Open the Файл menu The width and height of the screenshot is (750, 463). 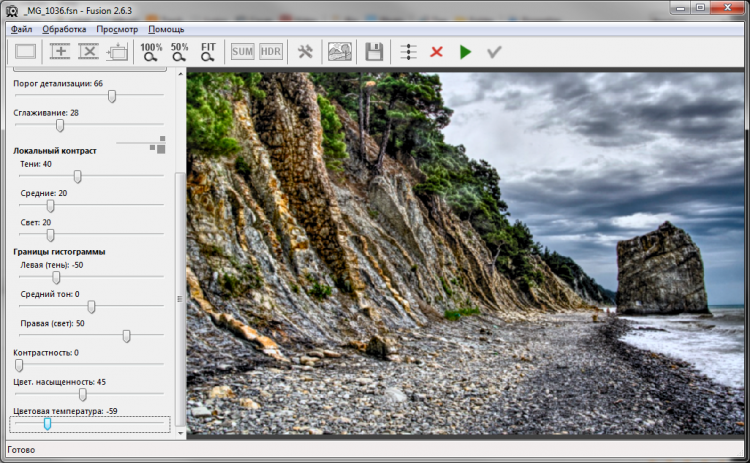[x=22, y=29]
